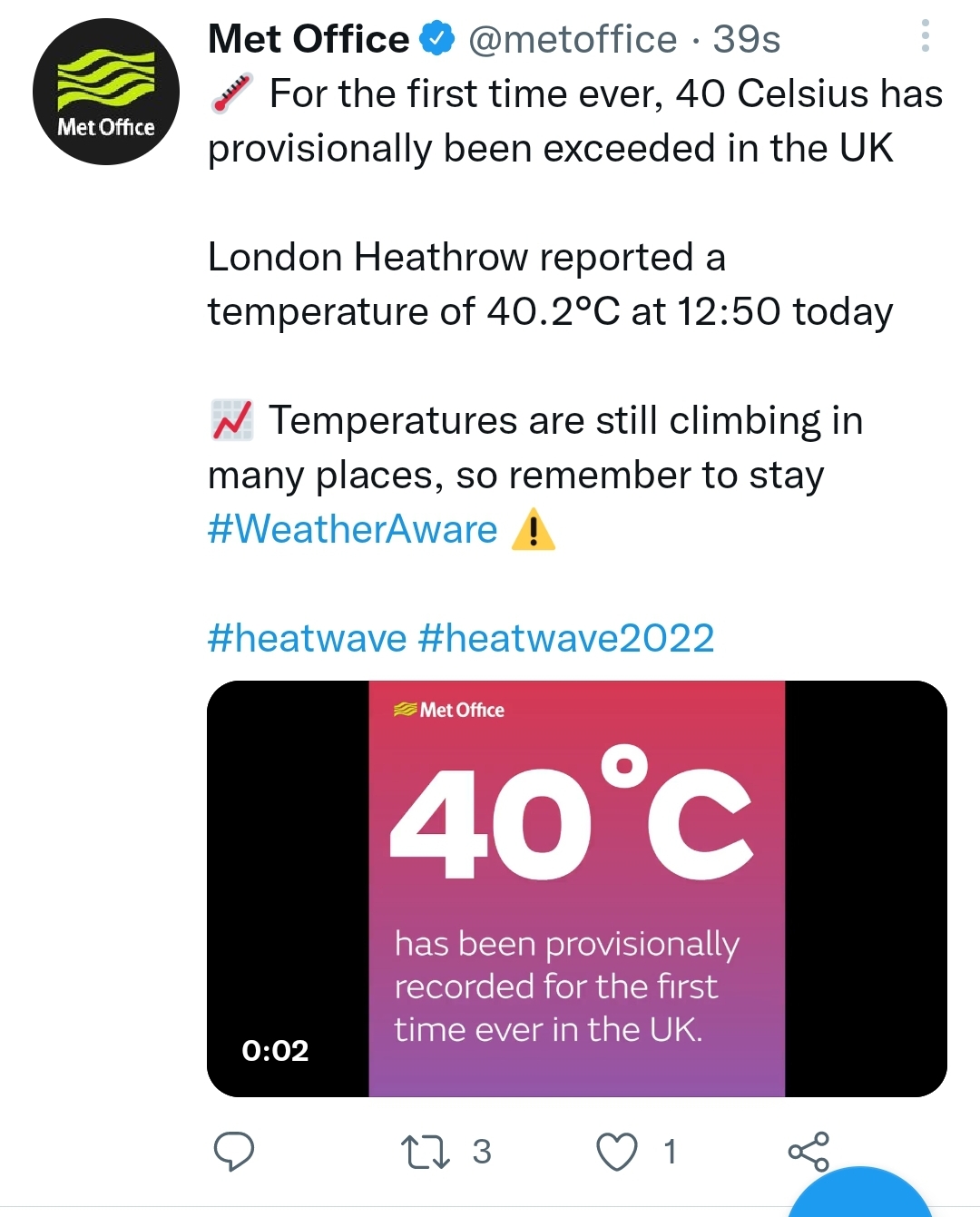Image resolution: width=980 pixels, height=1217 pixels.
Task: Click the Met Office display name
Action: [x=309, y=39]
